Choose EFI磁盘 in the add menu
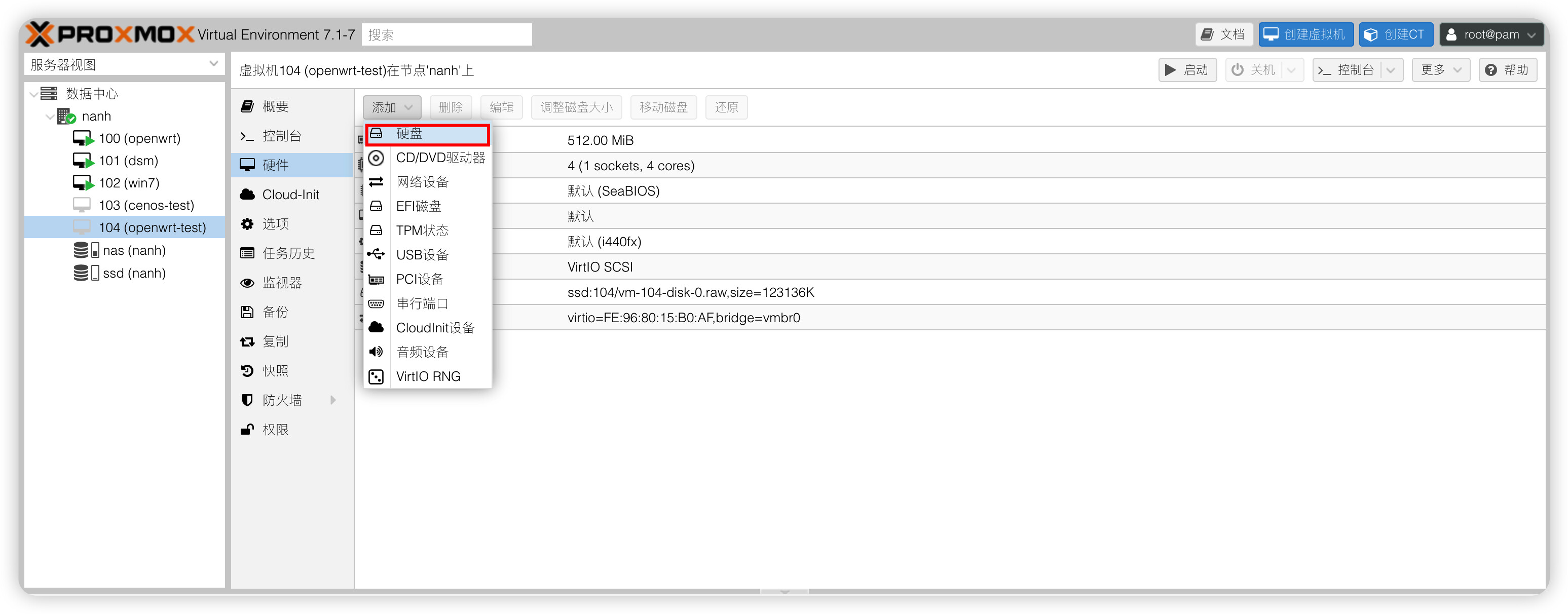Screen dimensions: 1568x614 [x=418, y=206]
